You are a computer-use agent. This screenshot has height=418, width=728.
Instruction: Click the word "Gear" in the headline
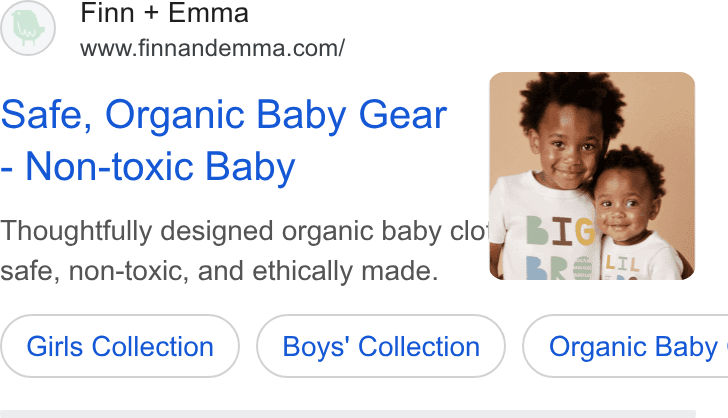tap(403, 115)
